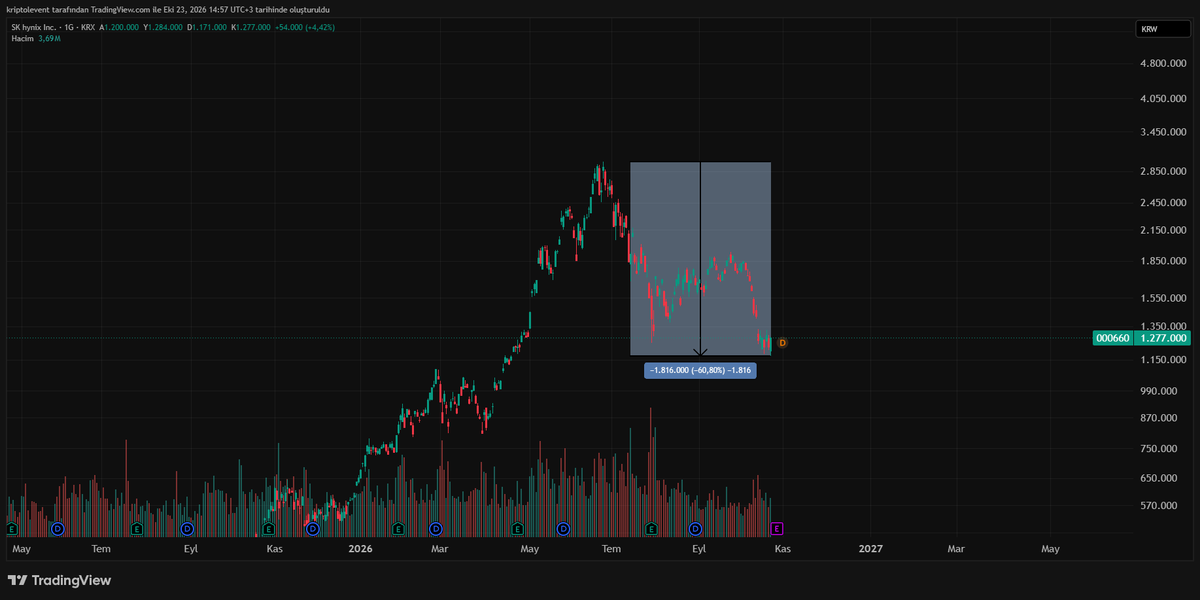Click the 2026 year label on the time axis

[x=362, y=549]
